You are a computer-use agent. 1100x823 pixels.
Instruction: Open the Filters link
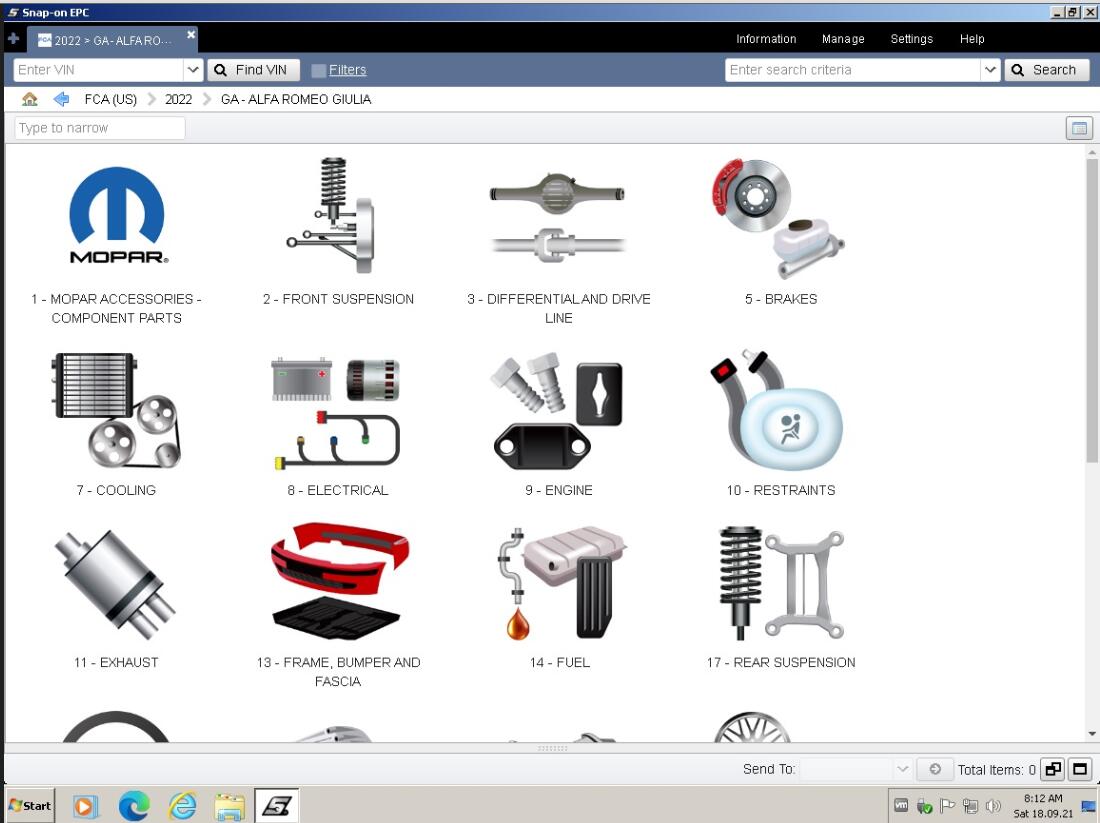[x=347, y=69]
